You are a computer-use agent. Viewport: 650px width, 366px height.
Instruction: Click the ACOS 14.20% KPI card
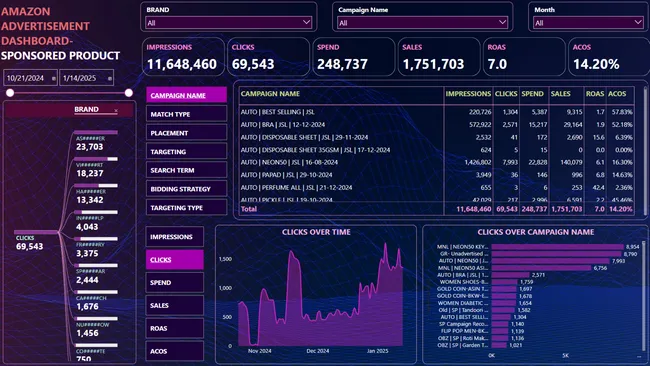[609, 57]
